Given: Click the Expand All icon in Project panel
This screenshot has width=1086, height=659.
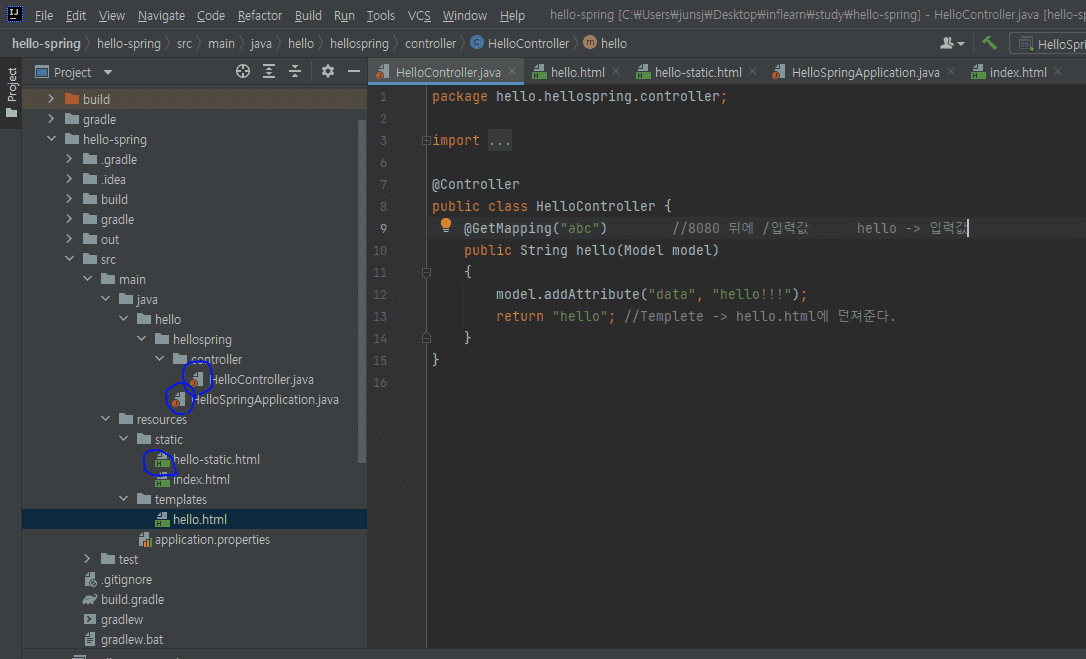Looking at the screenshot, I should [269, 72].
